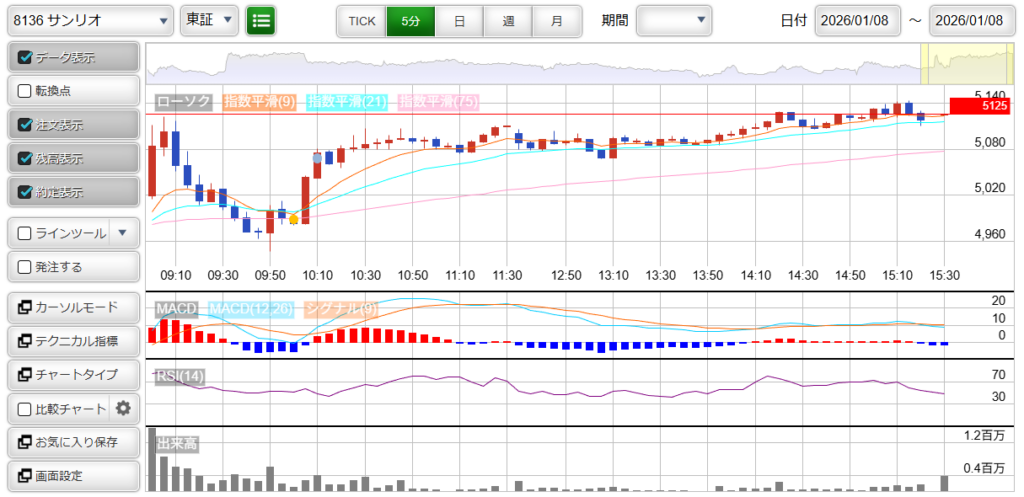Switch to the TICK timeframe tab
Screen dimensions: 1024x497
pyautogui.click(x=361, y=20)
